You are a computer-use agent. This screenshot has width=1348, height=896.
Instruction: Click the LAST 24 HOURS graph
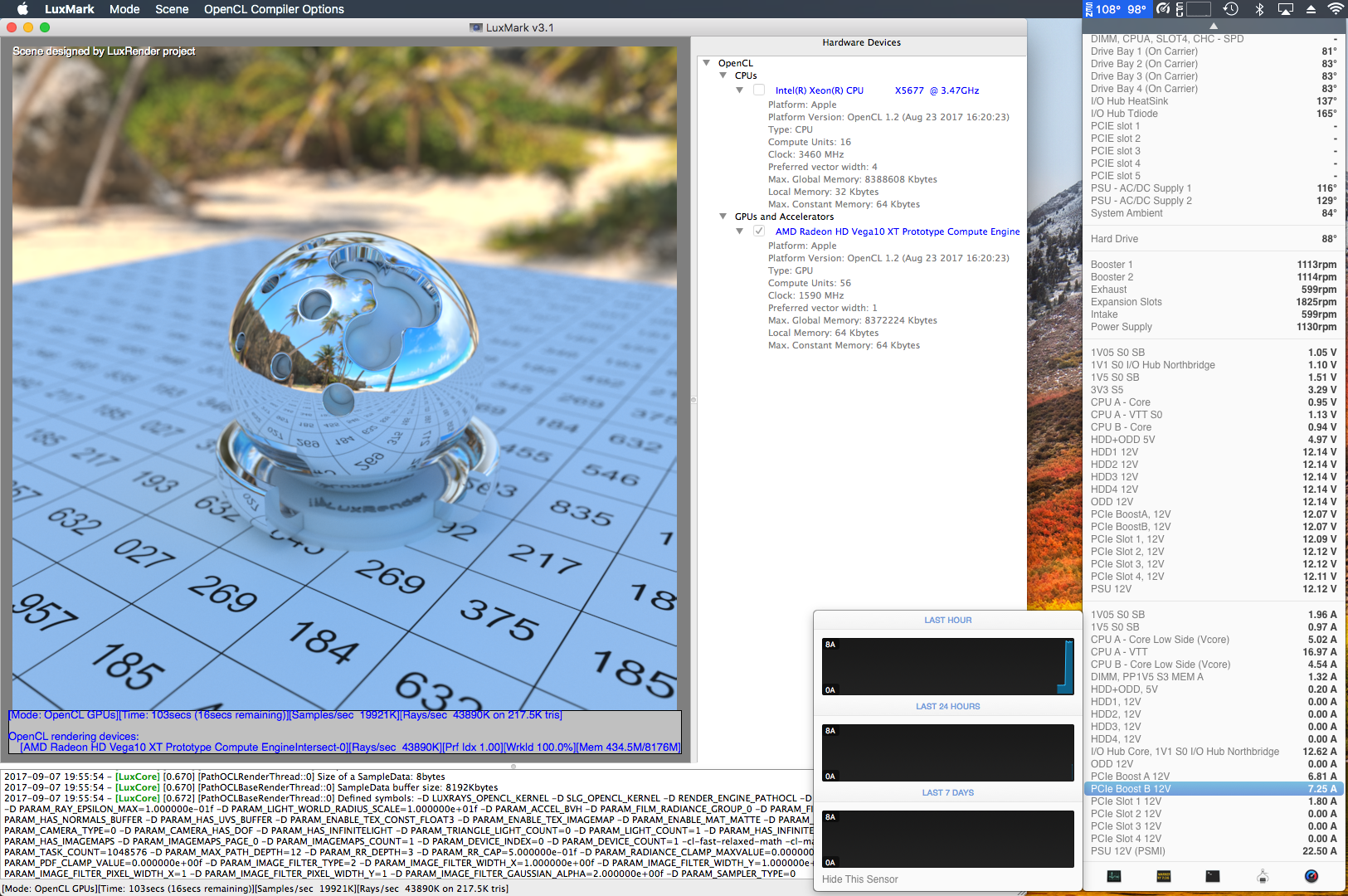[x=948, y=752]
